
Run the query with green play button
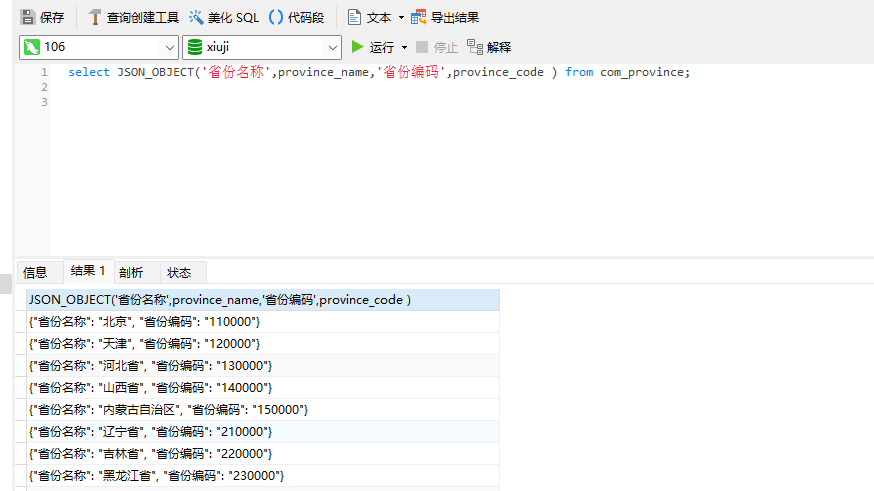[357, 47]
